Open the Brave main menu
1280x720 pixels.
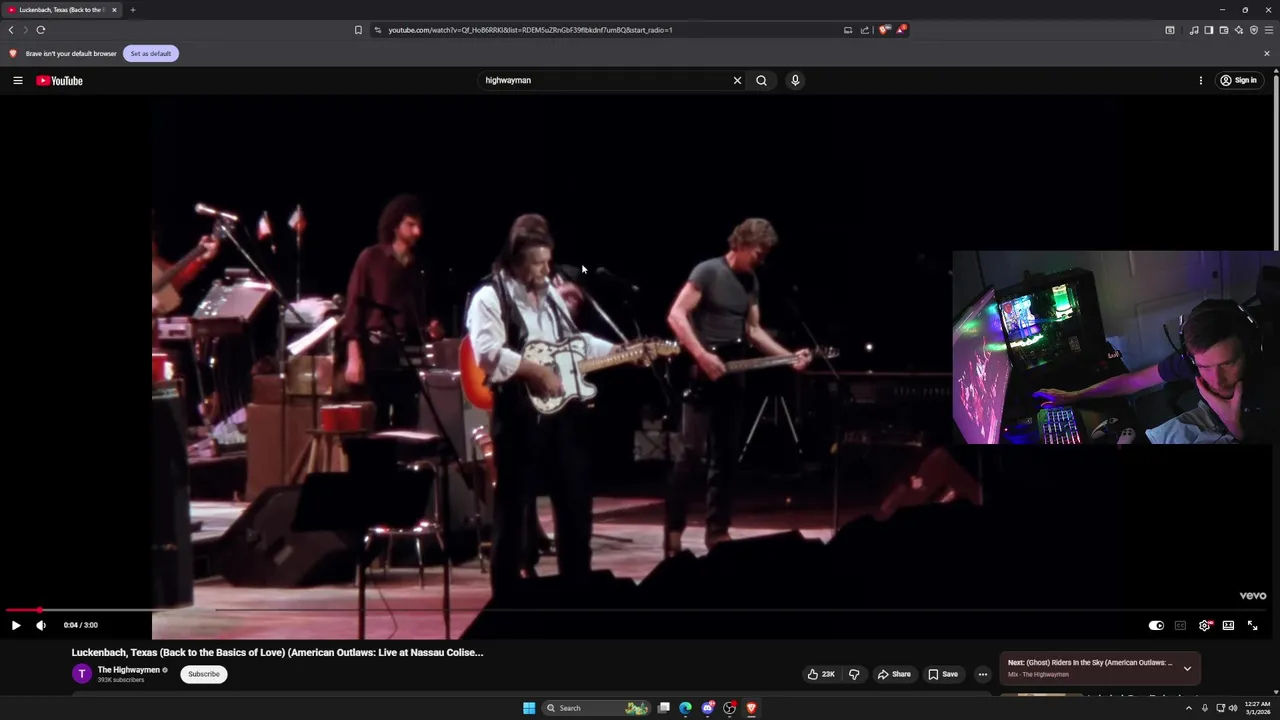[x=1269, y=30]
